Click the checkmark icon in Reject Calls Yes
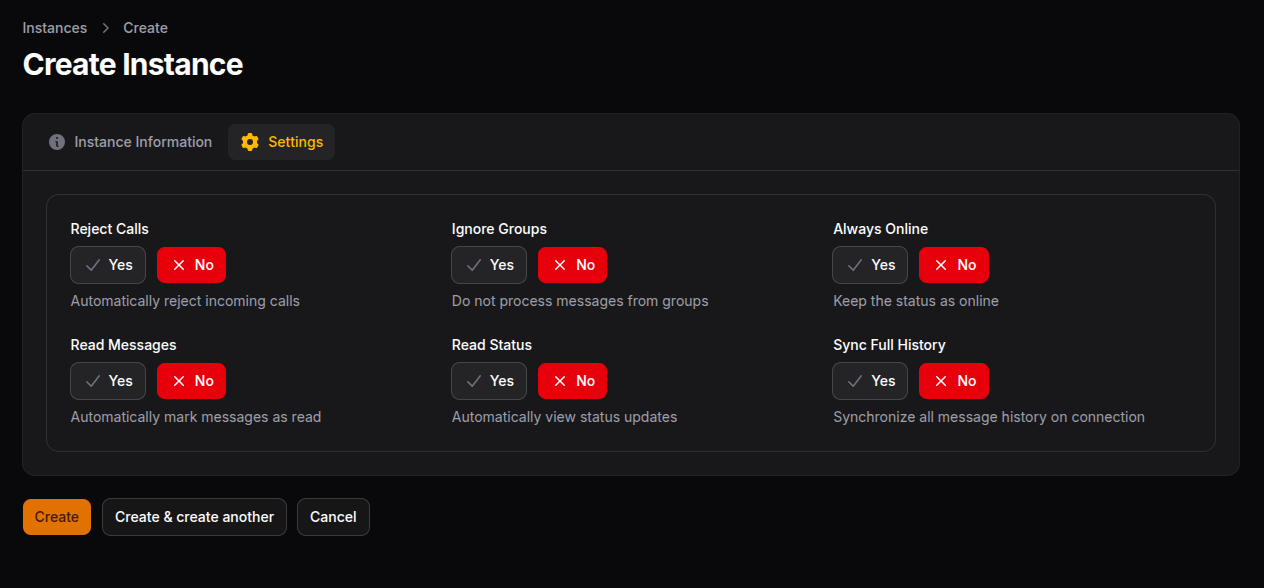 point(92,265)
